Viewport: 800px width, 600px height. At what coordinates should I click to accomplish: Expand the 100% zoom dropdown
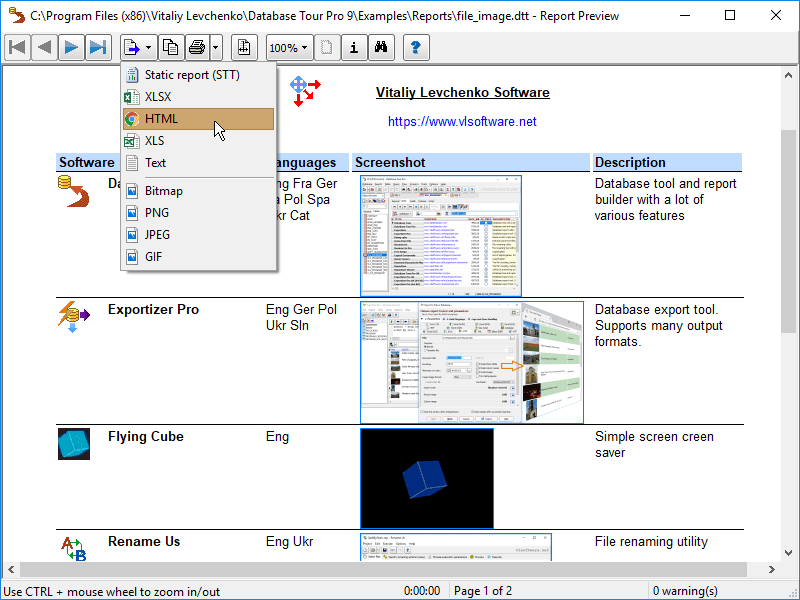click(x=289, y=47)
